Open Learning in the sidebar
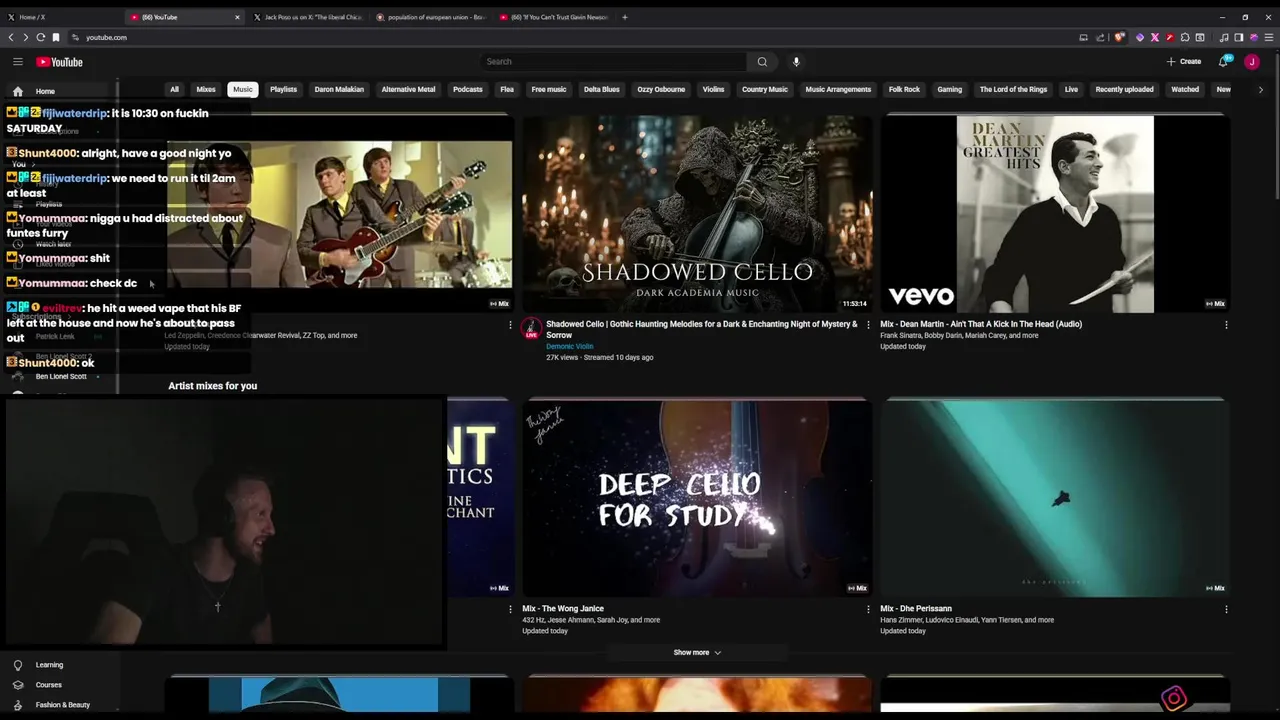 (49, 665)
